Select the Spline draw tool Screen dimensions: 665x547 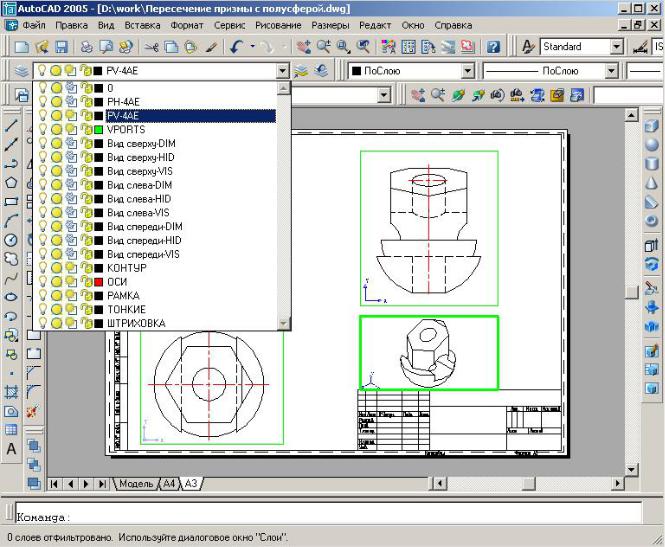[11, 278]
